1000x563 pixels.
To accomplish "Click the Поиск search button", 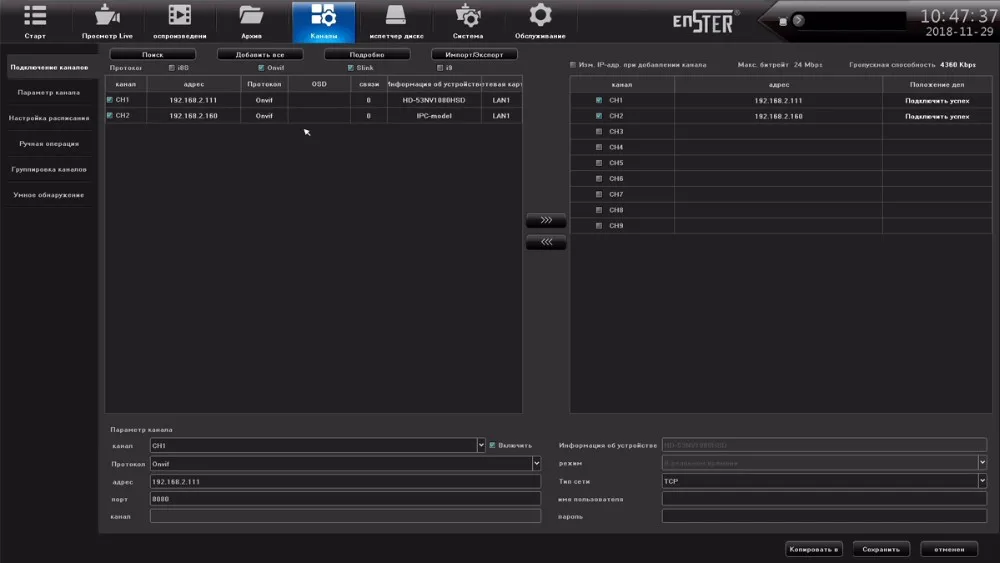I will 152,55.
